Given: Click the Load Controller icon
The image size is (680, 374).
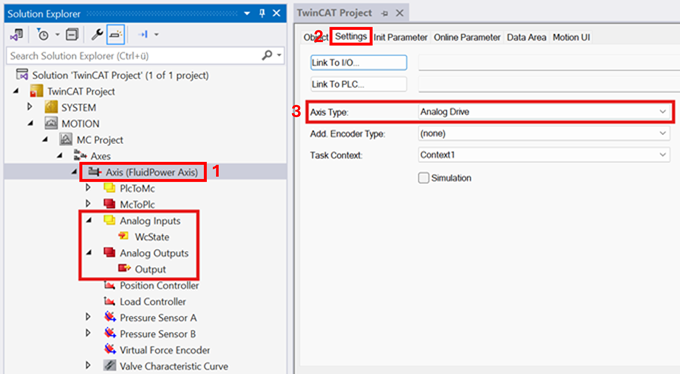Looking at the screenshot, I should pos(110,302).
